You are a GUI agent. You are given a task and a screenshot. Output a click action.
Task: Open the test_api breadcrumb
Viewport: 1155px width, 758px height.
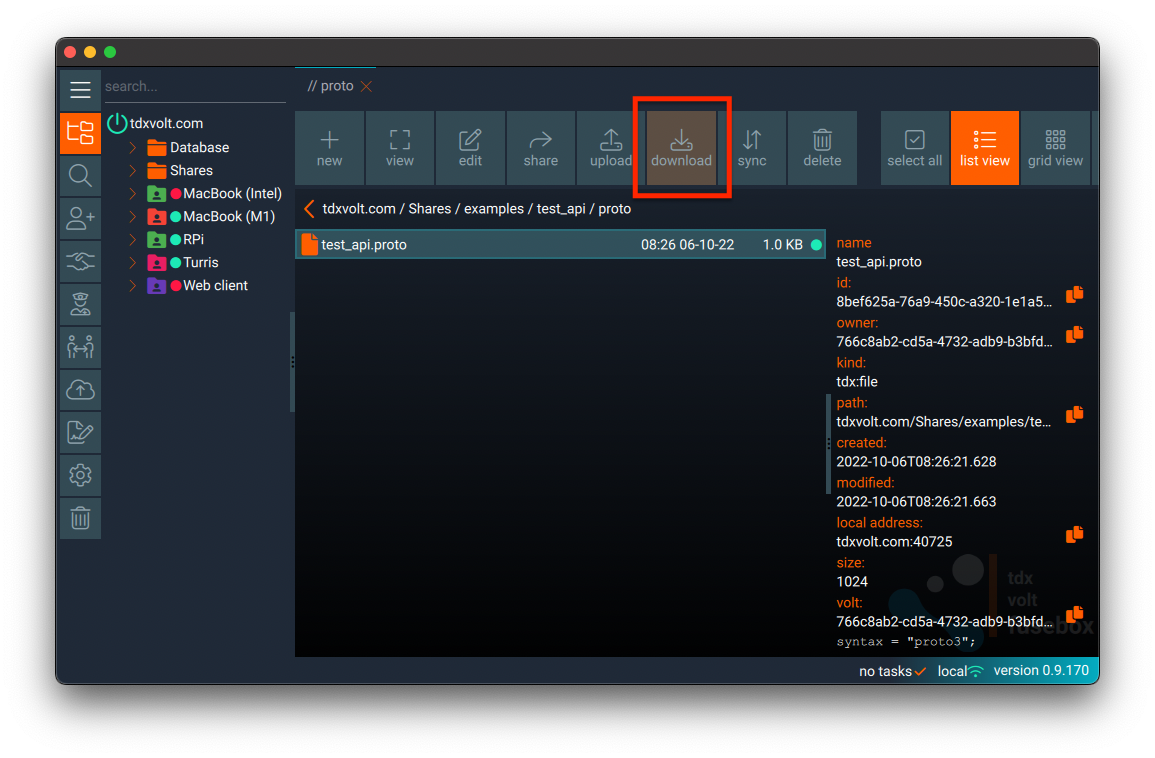[x=561, y=209]
